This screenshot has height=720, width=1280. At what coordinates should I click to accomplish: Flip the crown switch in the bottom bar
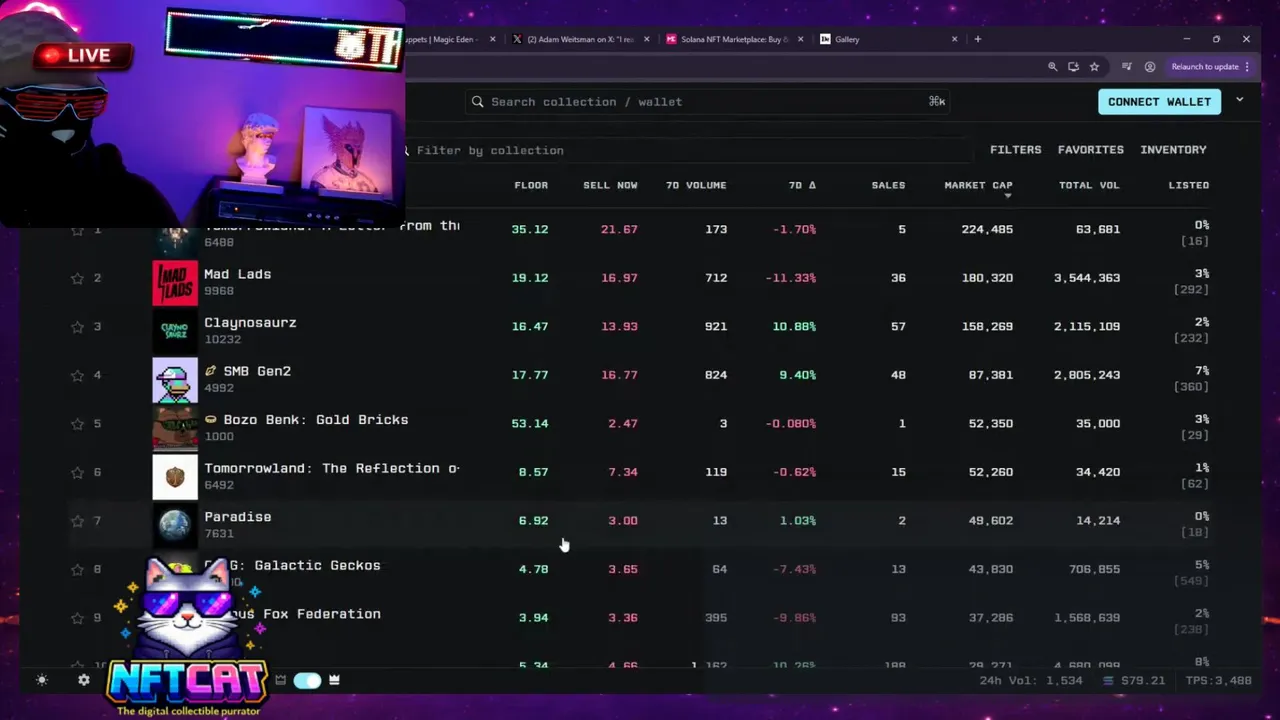(x=307, y=680)
